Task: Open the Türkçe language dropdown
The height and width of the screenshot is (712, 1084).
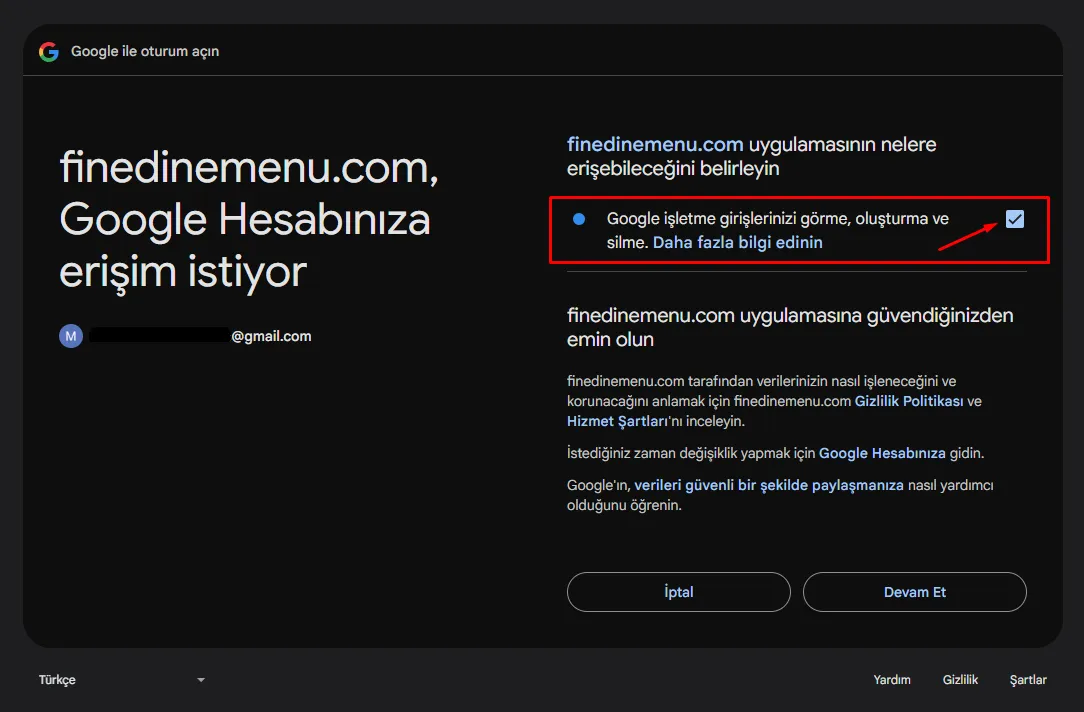Action: pyautogui.click(x=122, y=680)
